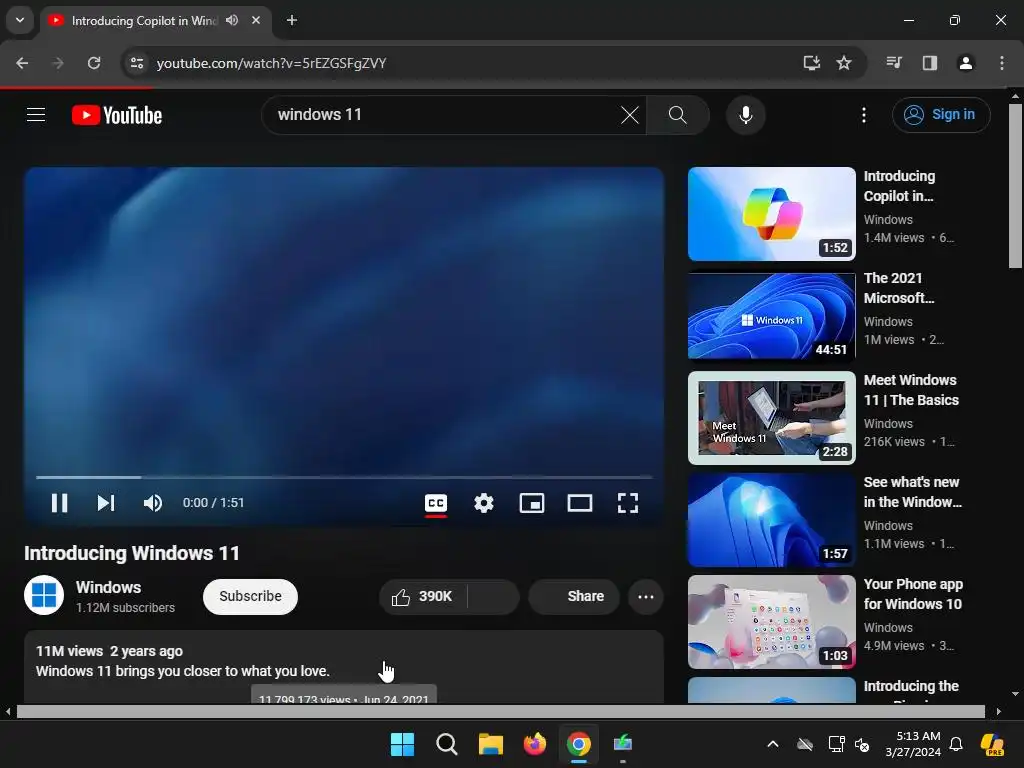Open File Explorer from taskbar
This screenshot has width=1024, height=768.
490,744
